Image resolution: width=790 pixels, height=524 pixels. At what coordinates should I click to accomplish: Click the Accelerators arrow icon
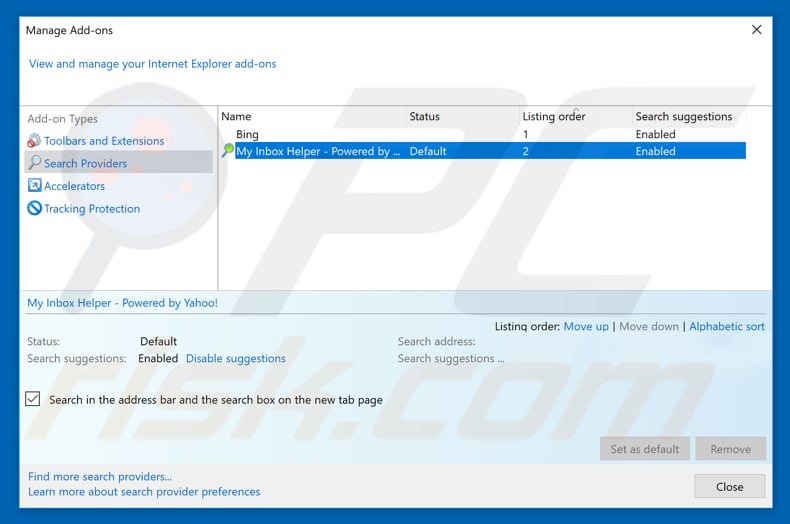coord(34,185)
